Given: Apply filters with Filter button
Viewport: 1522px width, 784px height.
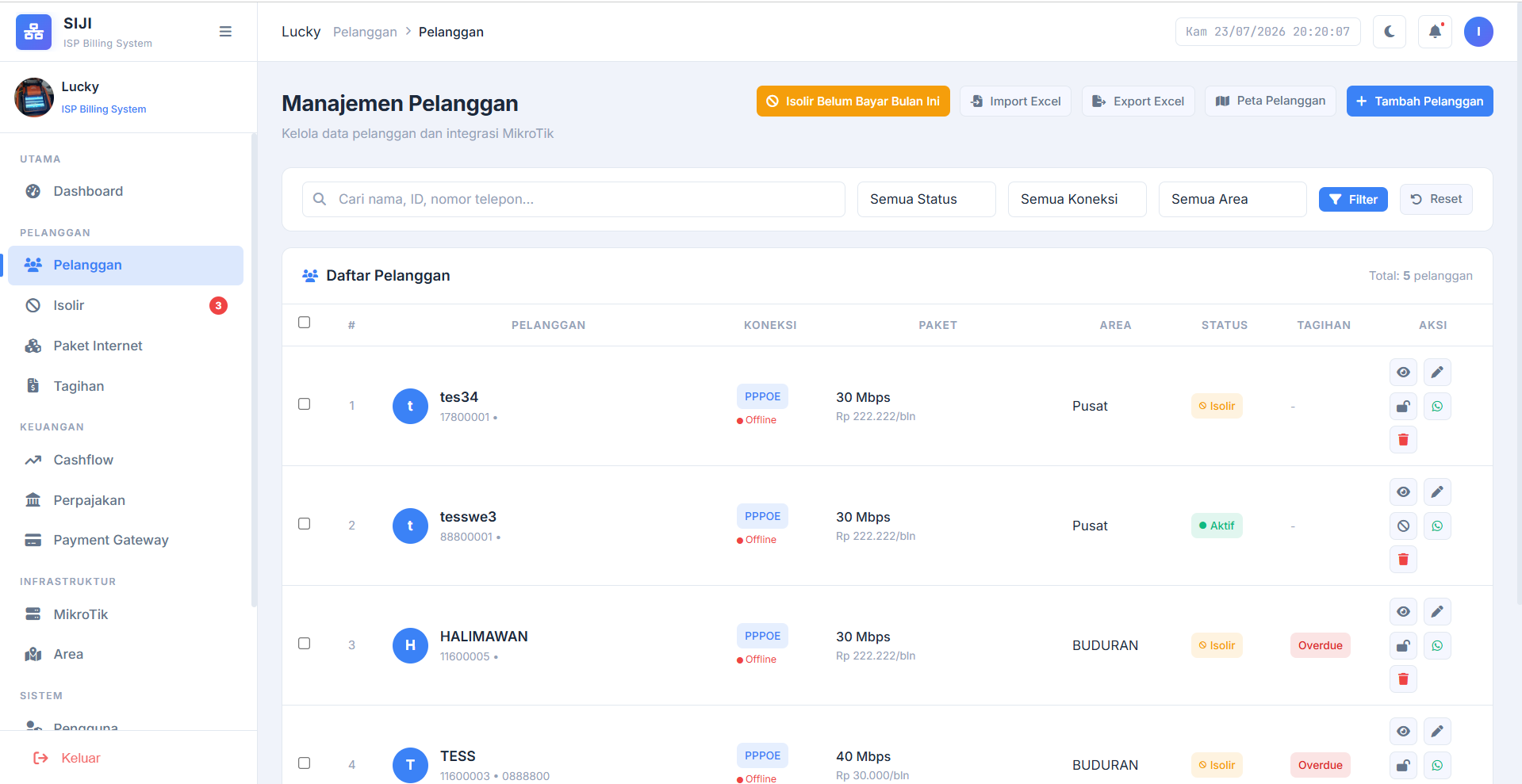Looking at the screenshot, I should coord(1353,199).
